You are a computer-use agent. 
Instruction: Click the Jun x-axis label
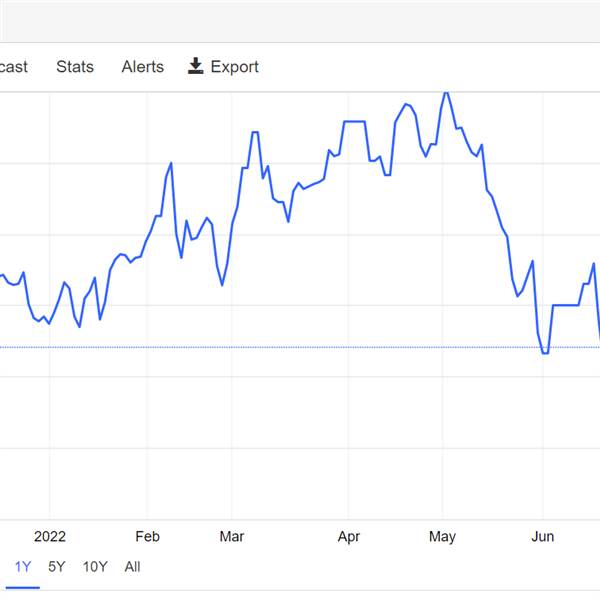pyautogui.click(x=543, y=536)
